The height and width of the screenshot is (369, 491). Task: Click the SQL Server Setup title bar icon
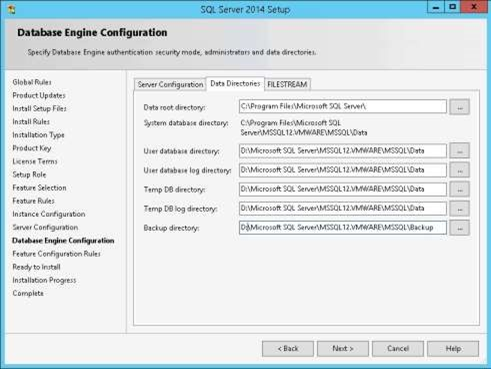coord(12,9)
